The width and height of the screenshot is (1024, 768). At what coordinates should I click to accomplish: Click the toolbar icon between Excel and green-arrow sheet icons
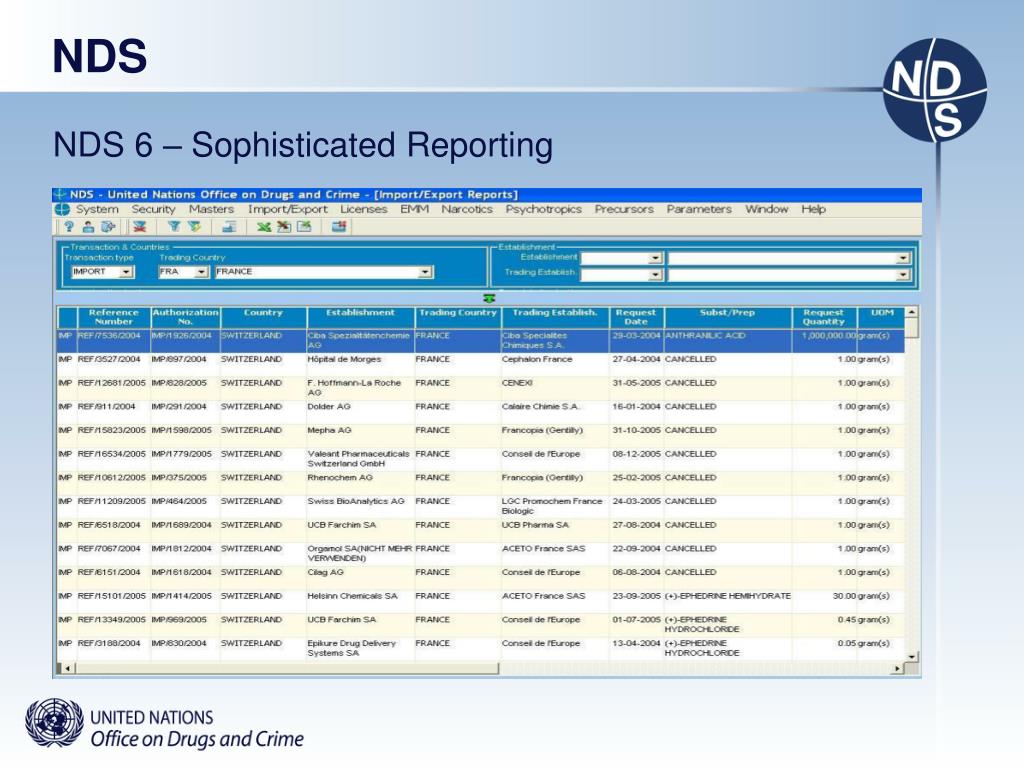(283, 227)
